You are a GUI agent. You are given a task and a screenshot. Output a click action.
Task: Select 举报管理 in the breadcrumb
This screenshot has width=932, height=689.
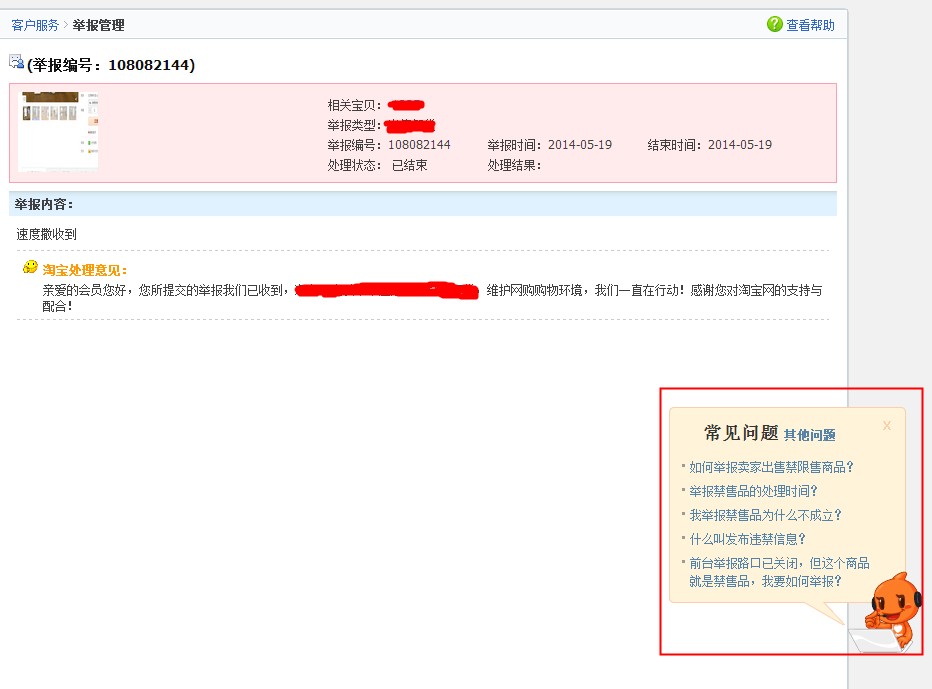tap(99, 25)
